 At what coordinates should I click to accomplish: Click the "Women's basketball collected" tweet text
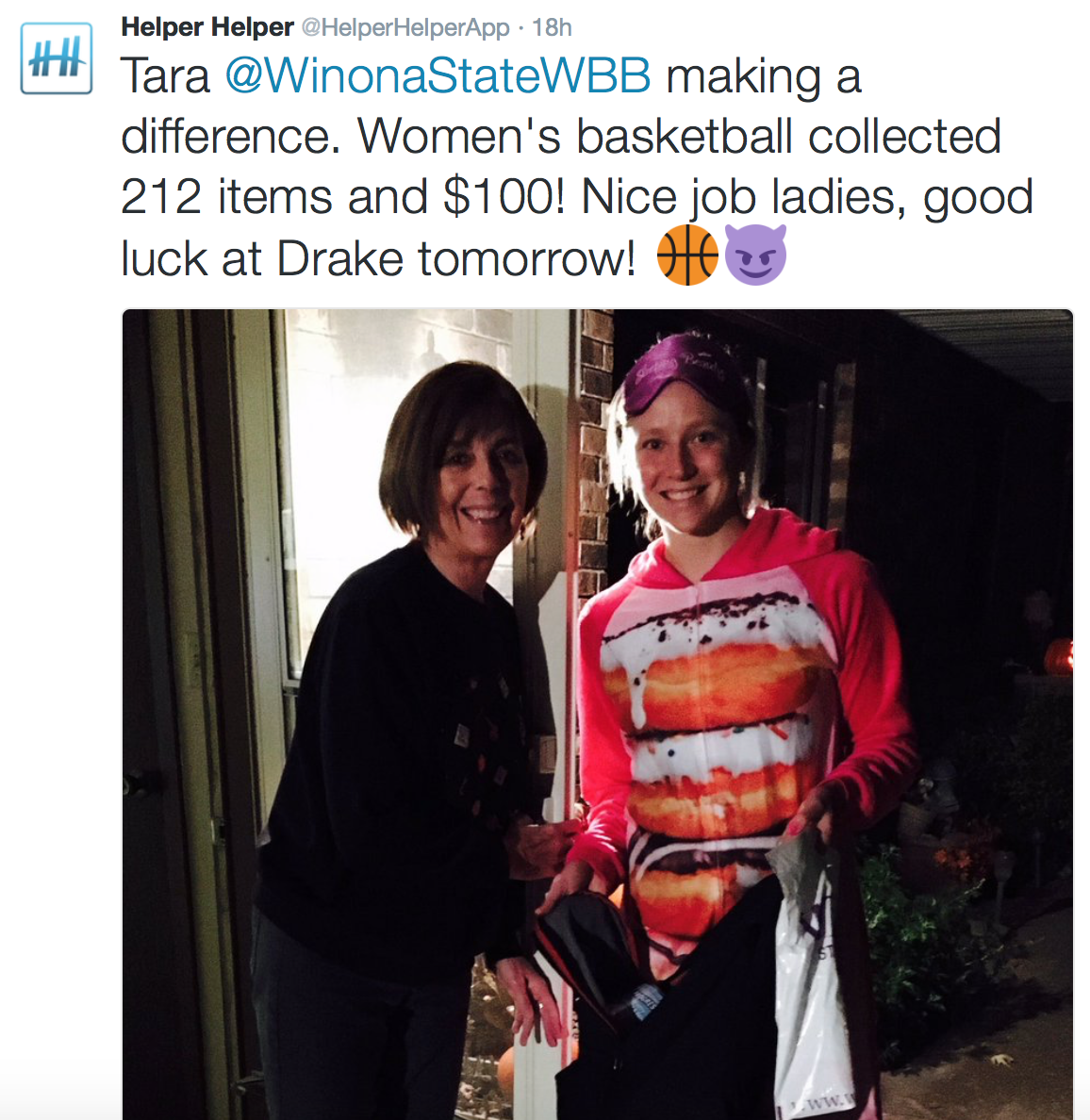(679, 136)
